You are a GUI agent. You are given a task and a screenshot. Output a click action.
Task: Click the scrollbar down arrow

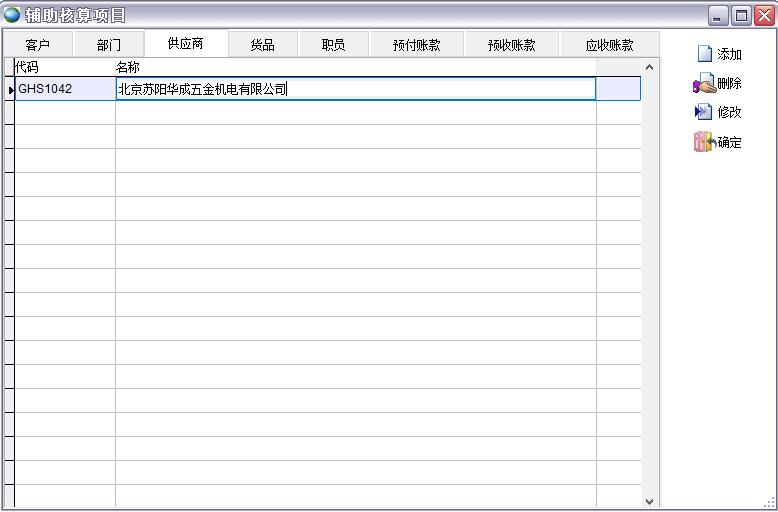click(x=649, y=501)
